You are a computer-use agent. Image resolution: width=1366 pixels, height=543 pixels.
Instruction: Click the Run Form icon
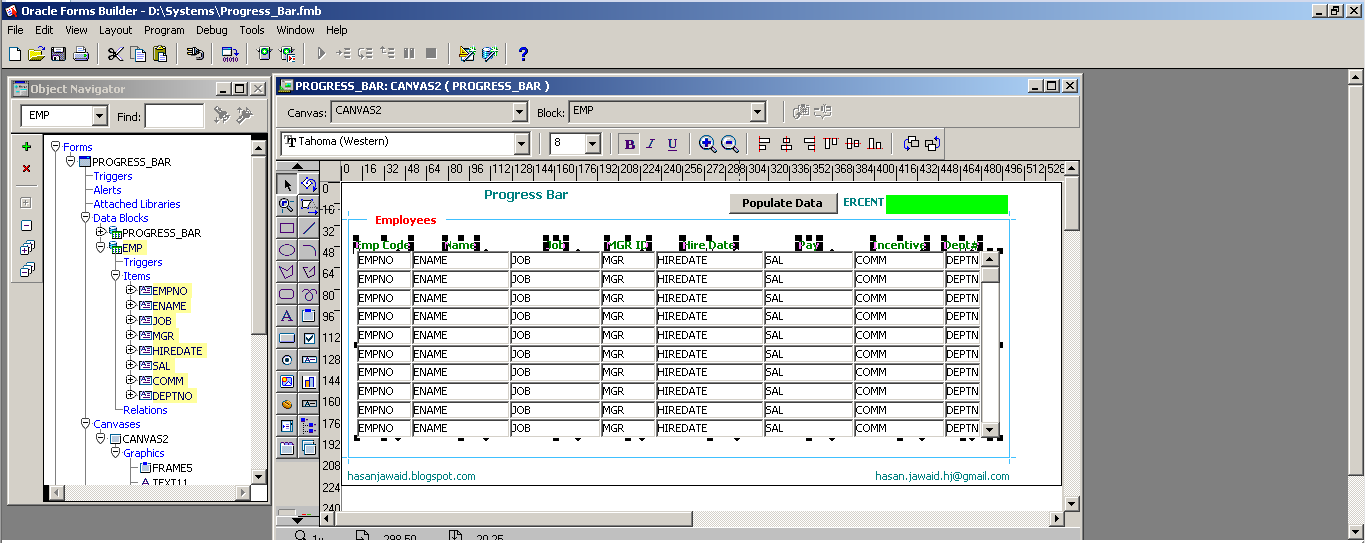coord(264,54)
